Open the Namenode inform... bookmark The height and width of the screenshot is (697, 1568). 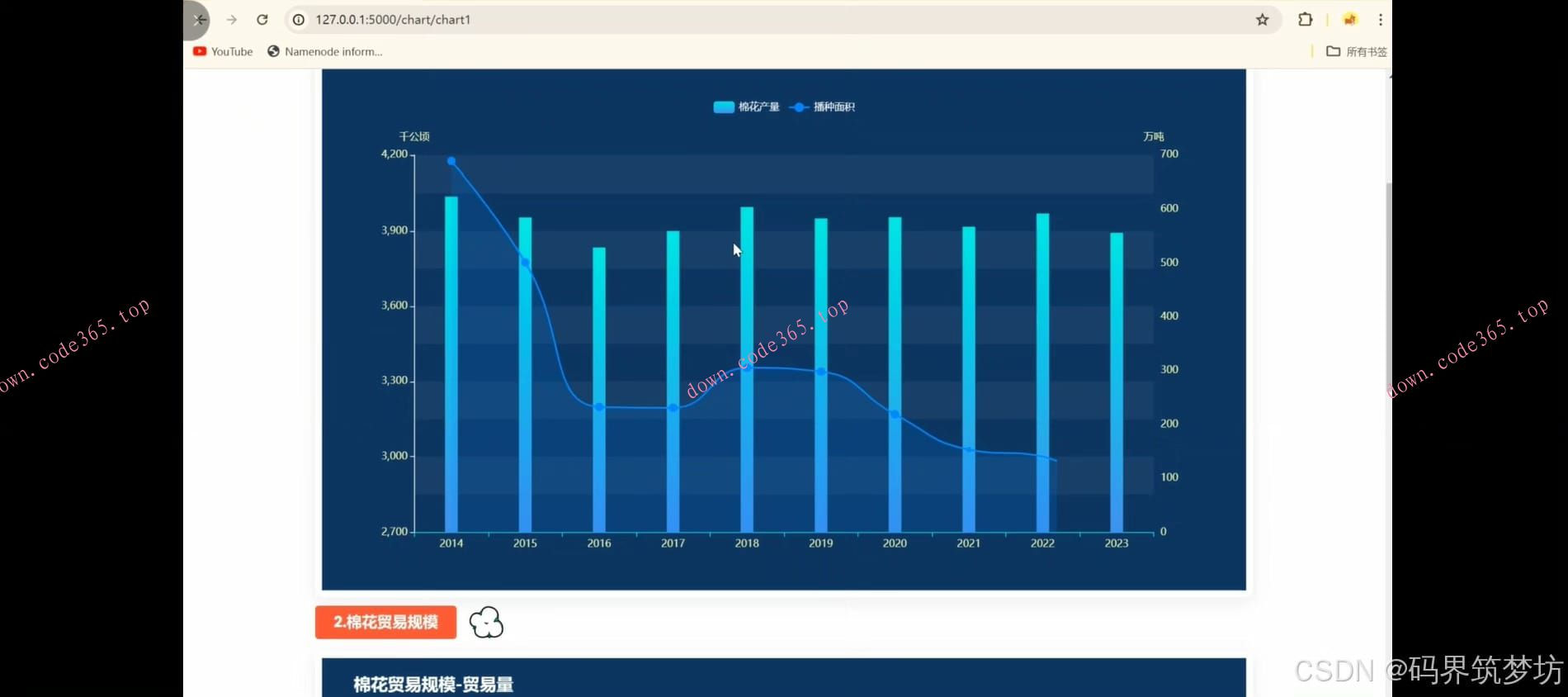coord(325,51)
